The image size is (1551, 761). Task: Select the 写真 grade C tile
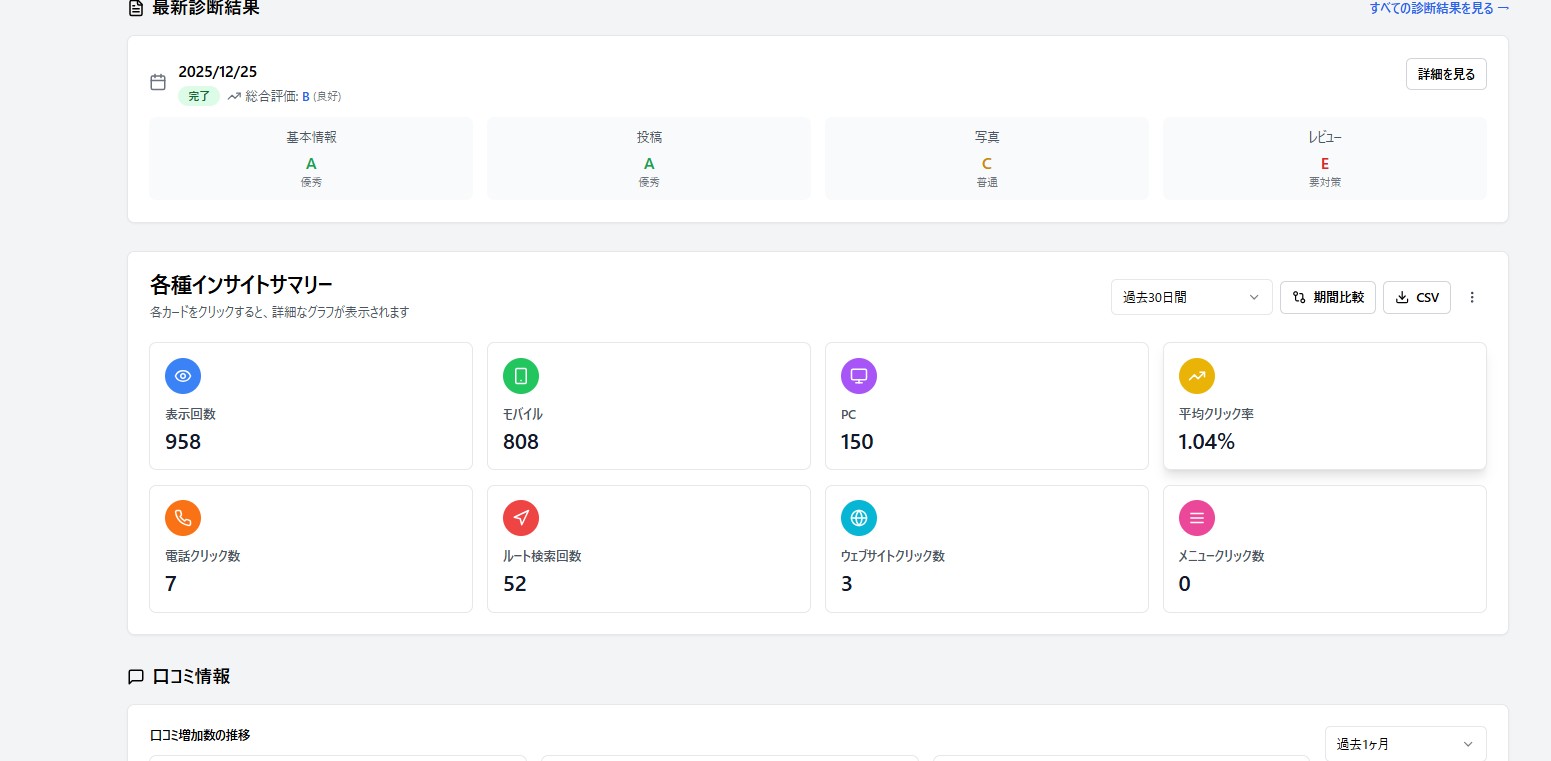click(987, 159)
